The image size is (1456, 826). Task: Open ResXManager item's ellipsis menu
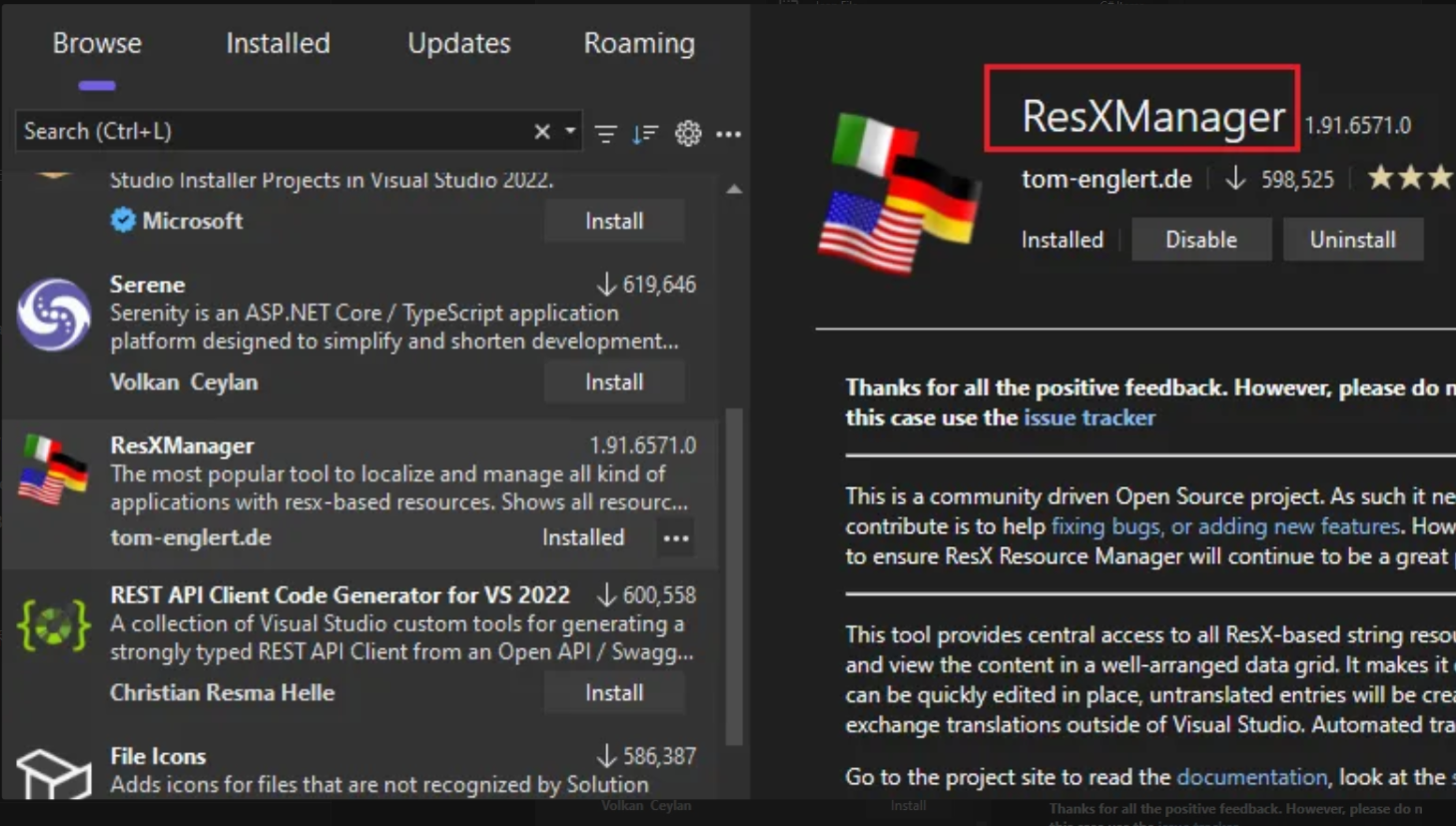(x=676, y=538)
